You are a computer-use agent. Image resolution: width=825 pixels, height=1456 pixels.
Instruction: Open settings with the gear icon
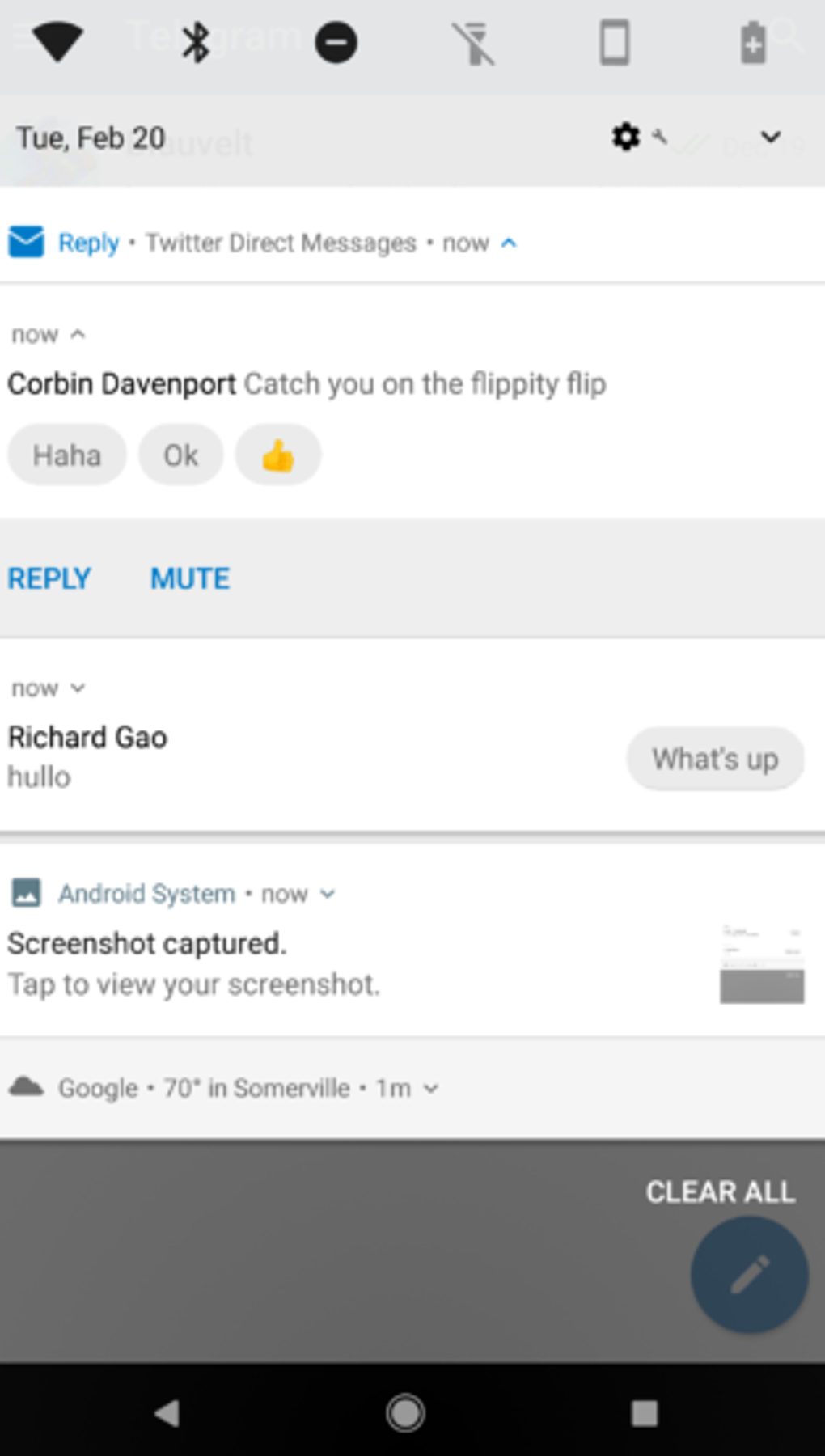pos(625,137)
